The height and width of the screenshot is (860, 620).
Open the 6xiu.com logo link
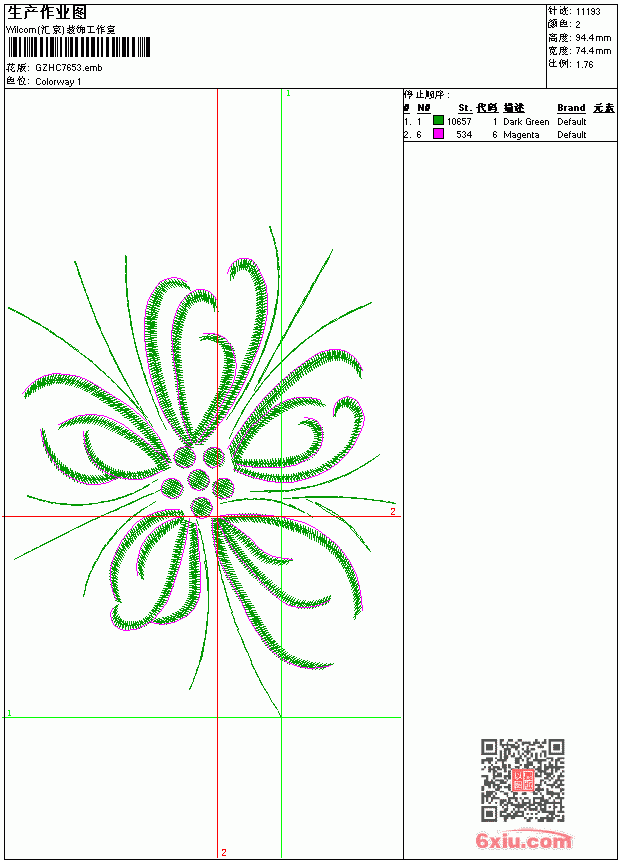click(x=523, y=839)
